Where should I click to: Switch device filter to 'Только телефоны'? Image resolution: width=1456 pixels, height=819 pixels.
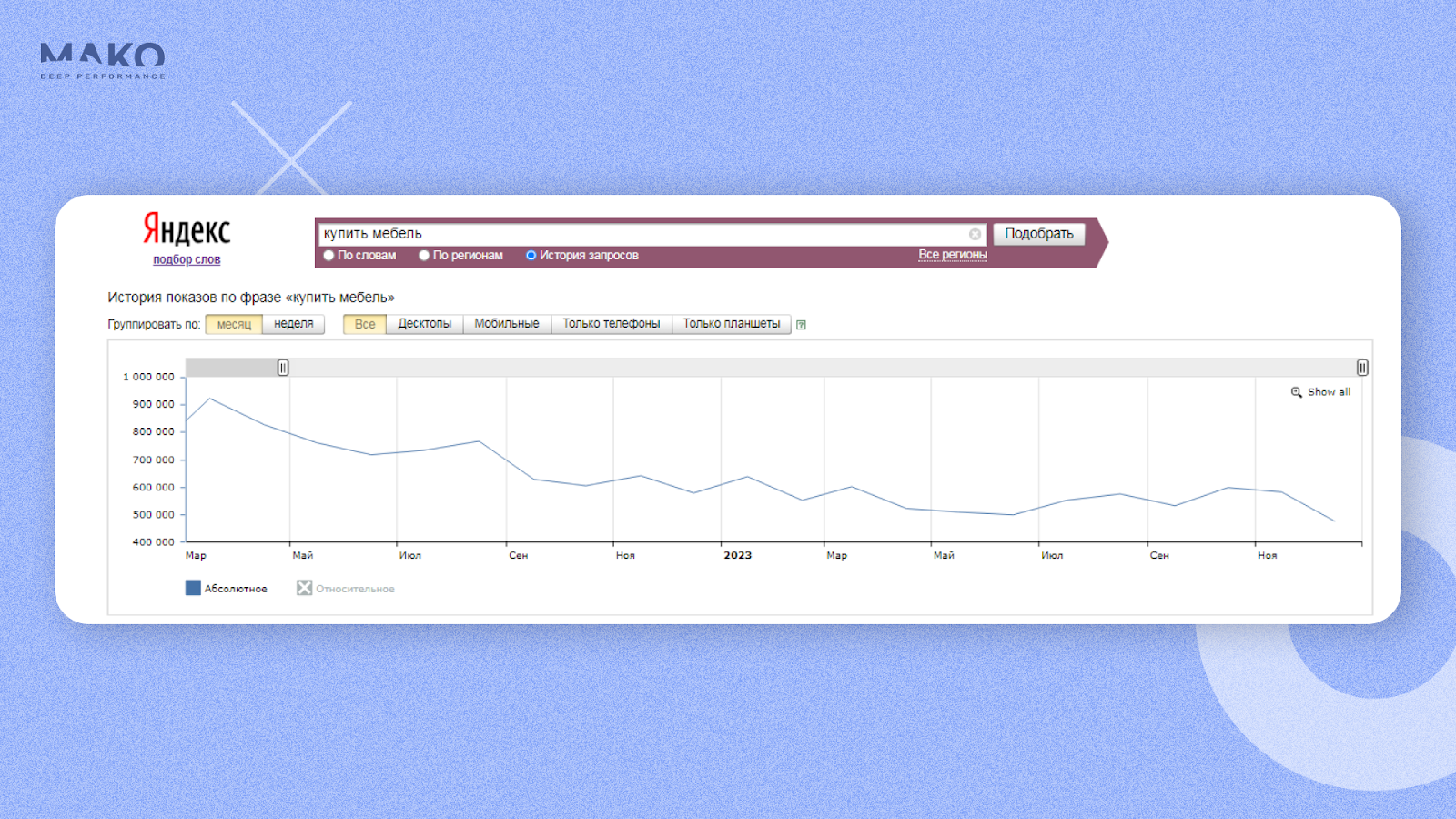pyautogui.click(x=612, y=324)
